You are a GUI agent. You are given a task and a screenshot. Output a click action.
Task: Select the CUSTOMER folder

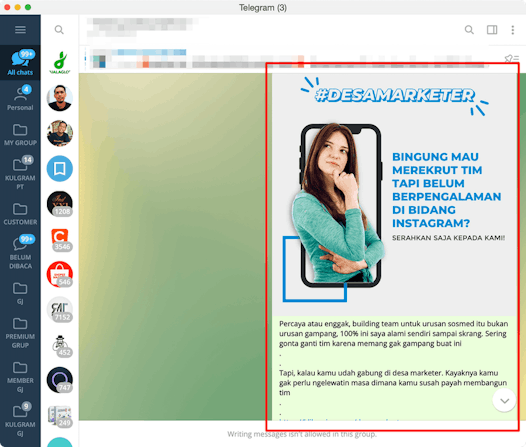[20, 214]
